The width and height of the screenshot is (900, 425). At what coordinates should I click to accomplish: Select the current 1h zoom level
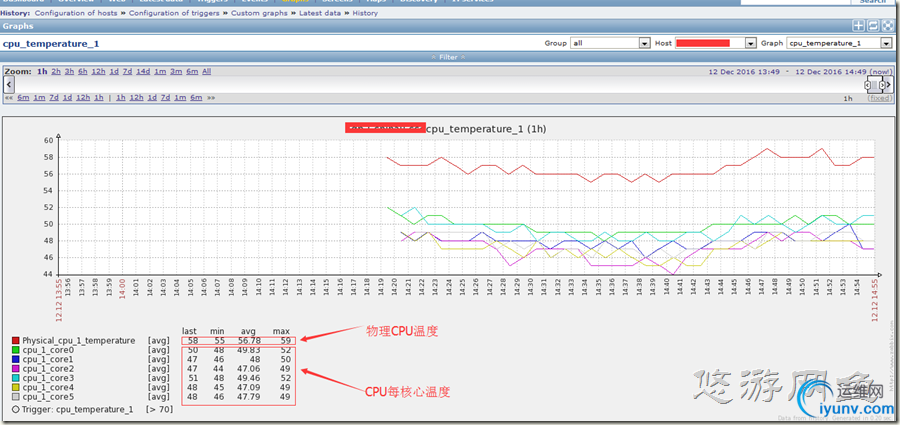coord(42,71)
